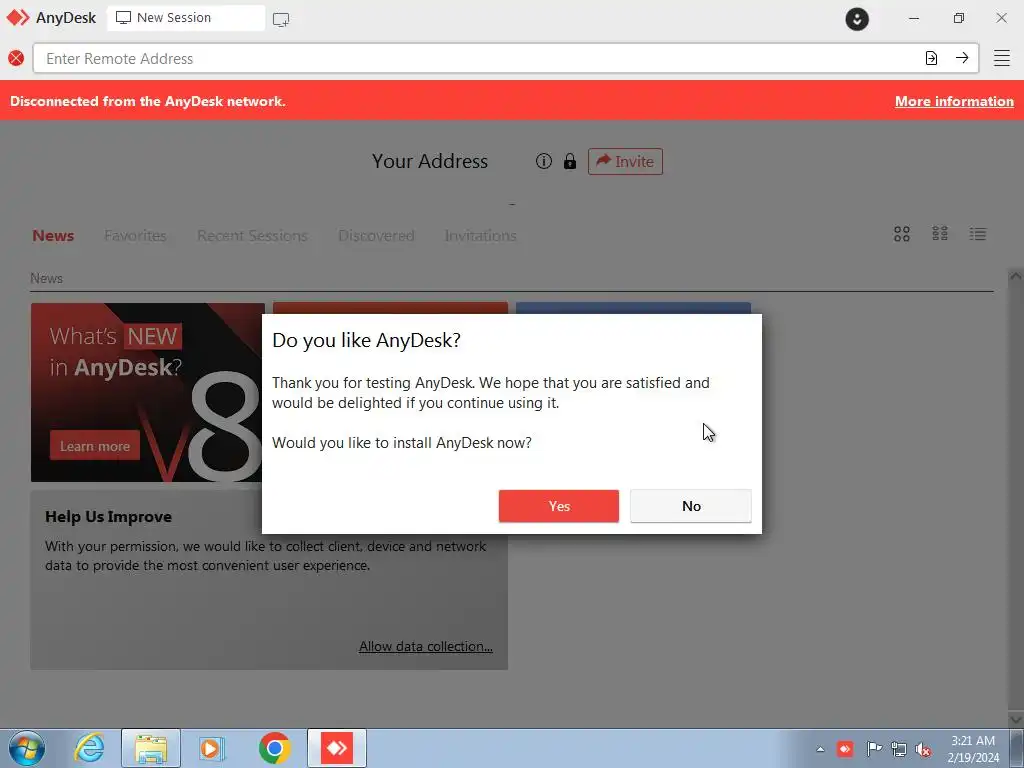
Task: Select the large tiles view
Action: pyautogui.click(x=901, y=234)
